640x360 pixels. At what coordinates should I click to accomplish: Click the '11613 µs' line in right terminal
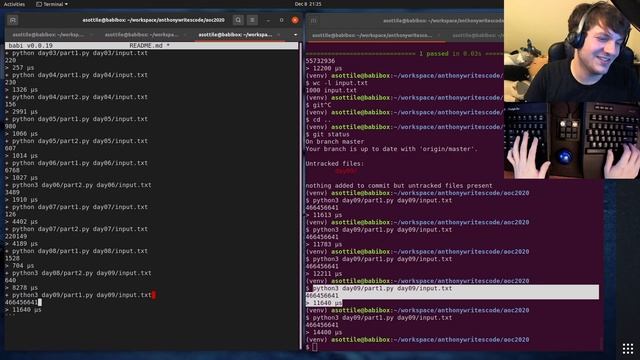click(324, 215)
